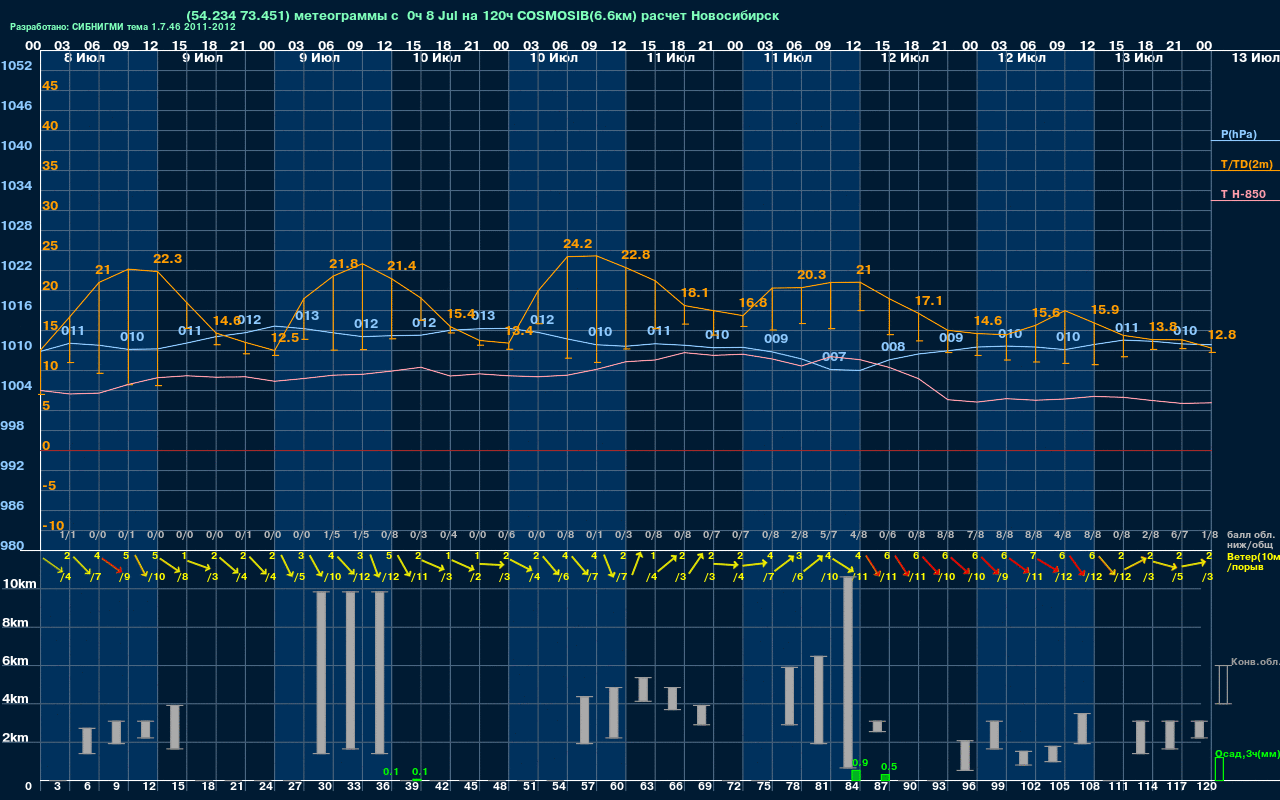This screenshot has height=800, width=1280.
Task: Click the 22.3 temperature label
Action: [x=167, y=258]
